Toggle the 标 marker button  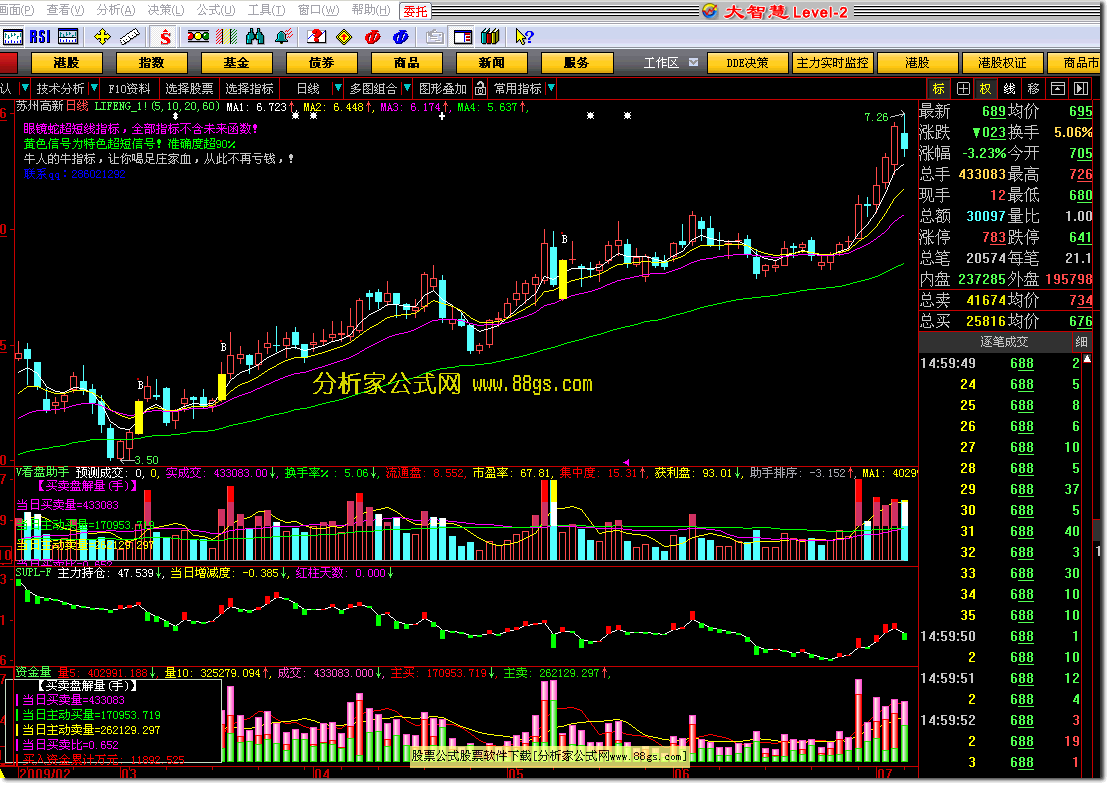pos(939,88)
